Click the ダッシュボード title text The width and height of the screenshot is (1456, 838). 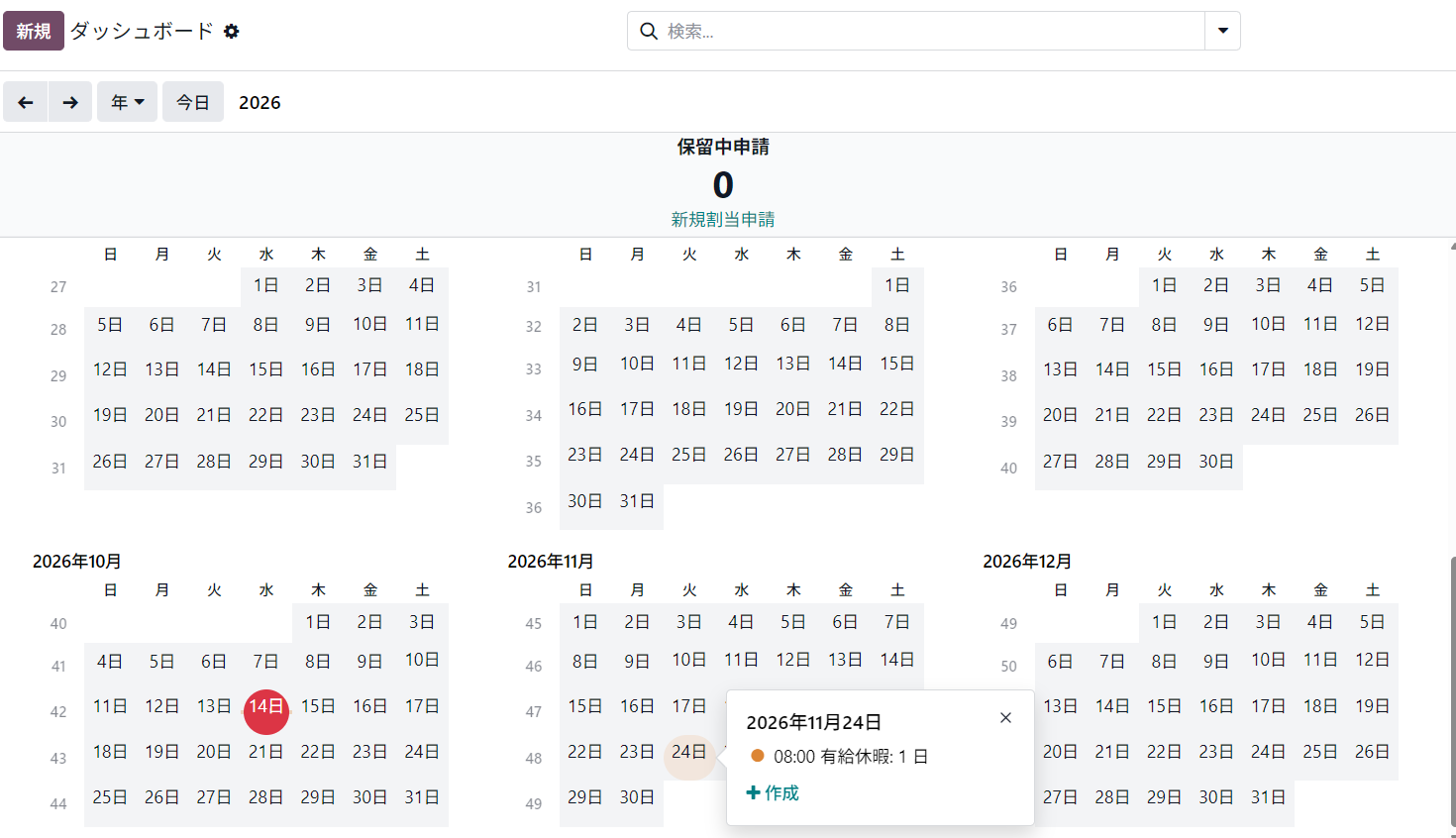(x=142, y=31)
